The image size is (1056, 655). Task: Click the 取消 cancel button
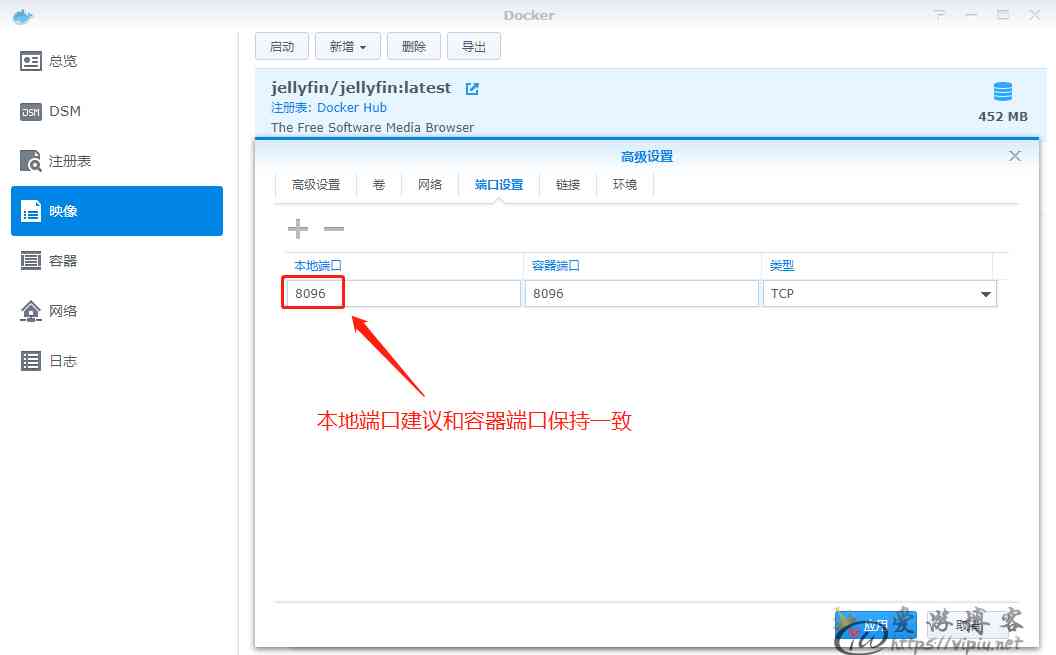click(968, 626)
